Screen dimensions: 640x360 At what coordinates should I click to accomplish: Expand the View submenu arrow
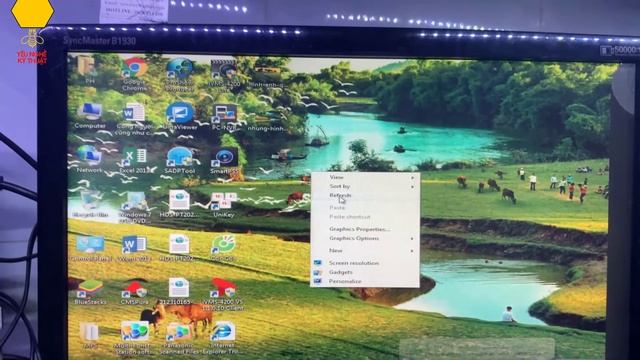point(412,178)
